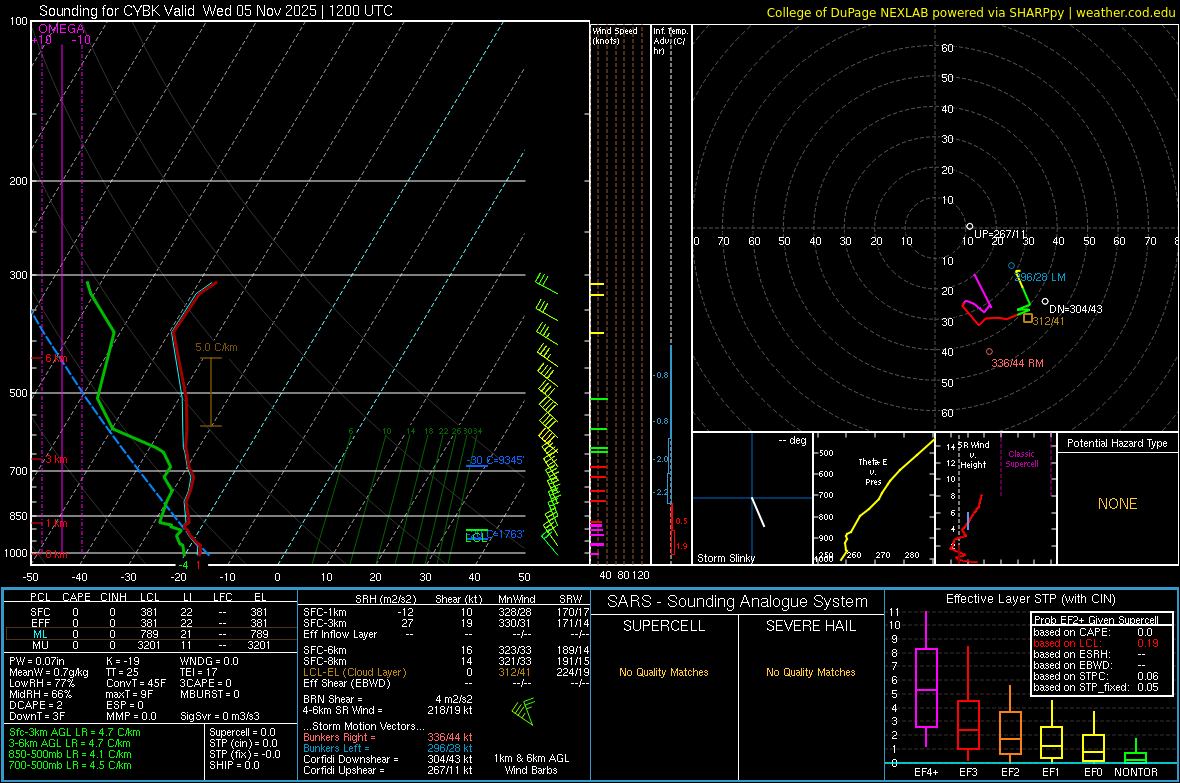Click the 'Theta-E v. Pres' label
This screenshot has width=1180, height=783.
873,471
